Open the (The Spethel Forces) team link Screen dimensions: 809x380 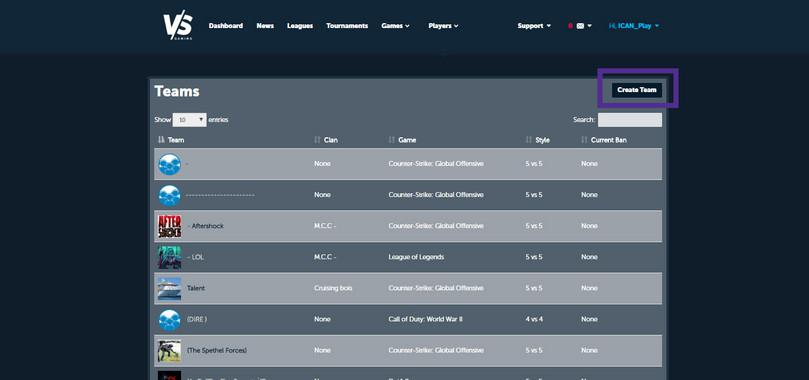pos(217,350)
